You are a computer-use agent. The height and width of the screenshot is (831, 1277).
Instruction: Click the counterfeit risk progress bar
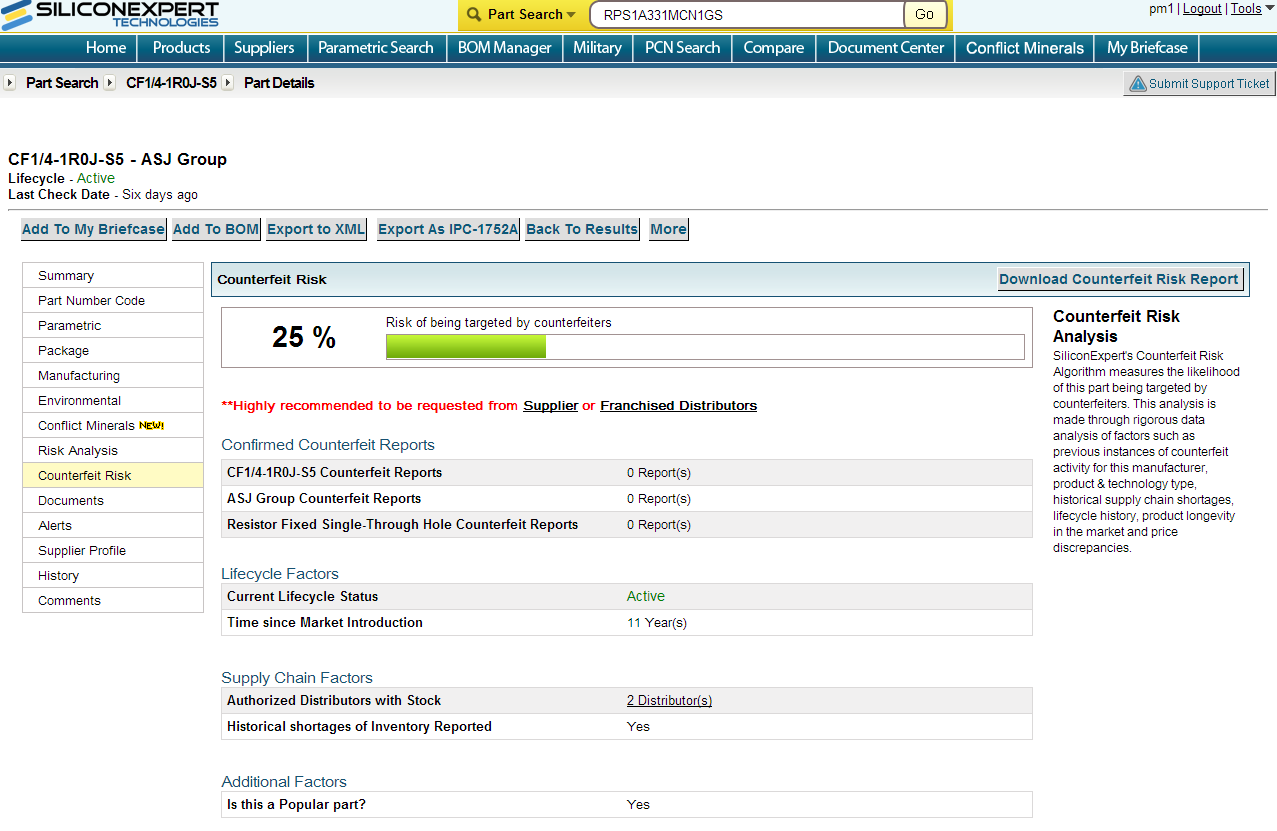pyautogui.click(x=704, y=347)
